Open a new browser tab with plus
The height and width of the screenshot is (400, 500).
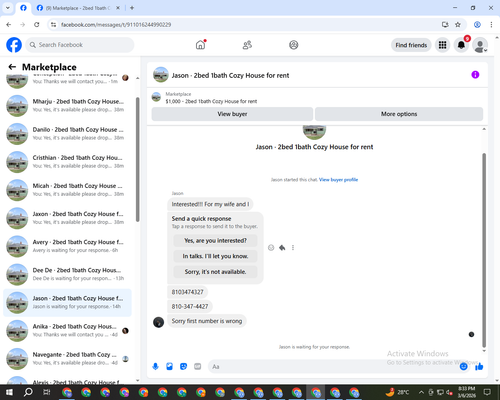point(132,8)
